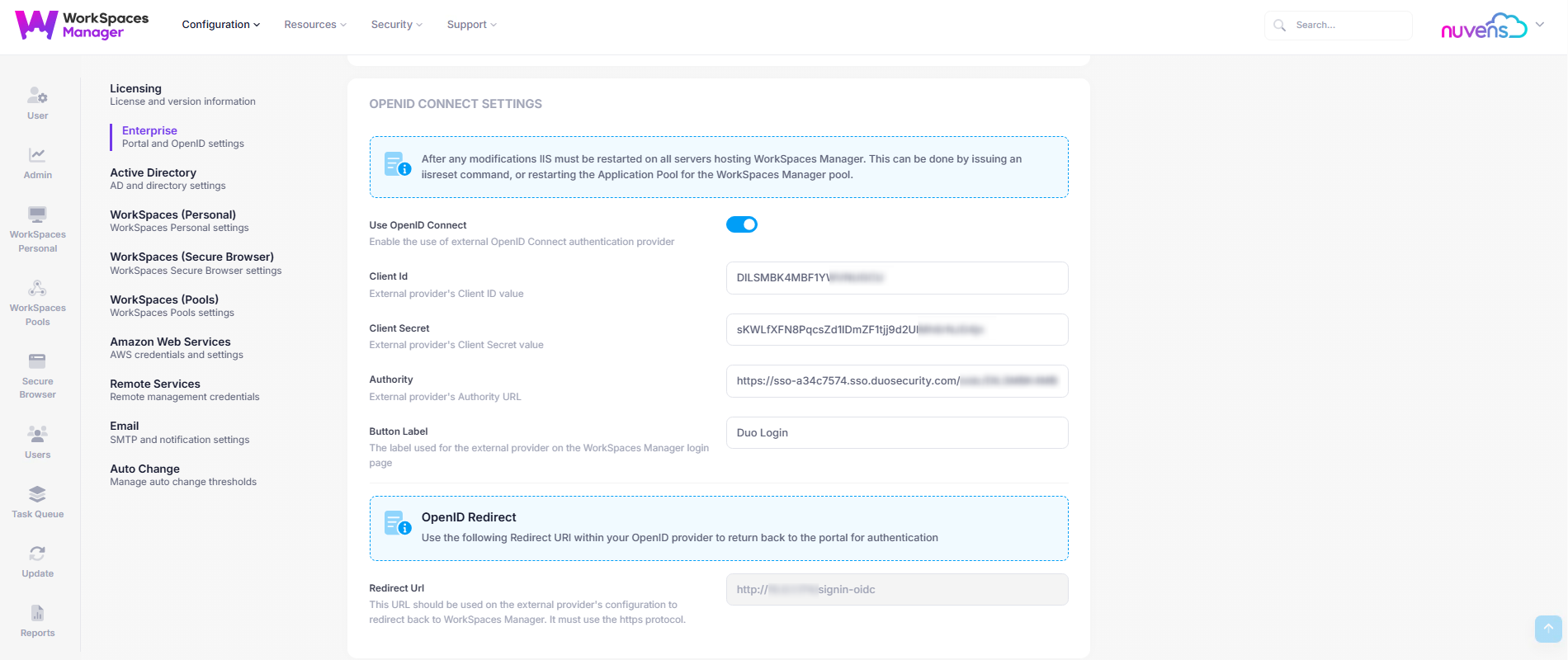Click the Users group icon in sidebar
Viewport: 1568px width, 660px height.
click(37, 435)
